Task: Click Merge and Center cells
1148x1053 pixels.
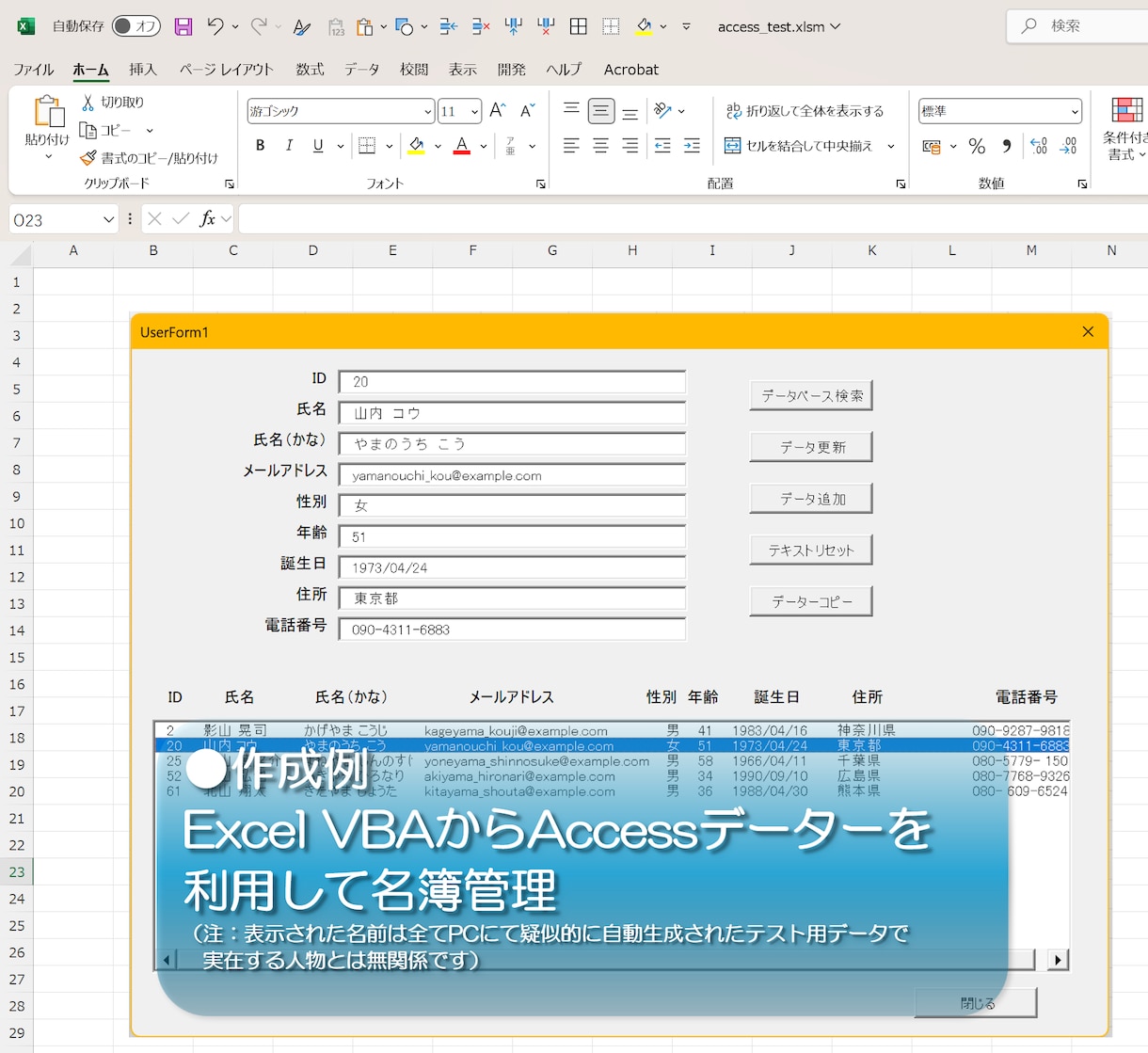Action: pyautogui.click(x=799, y=146)
